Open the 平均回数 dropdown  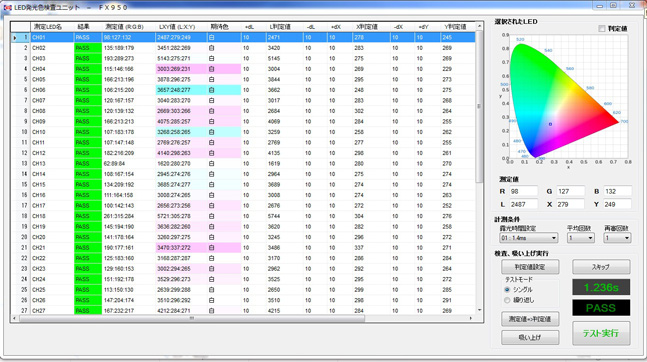pos(581,238)
